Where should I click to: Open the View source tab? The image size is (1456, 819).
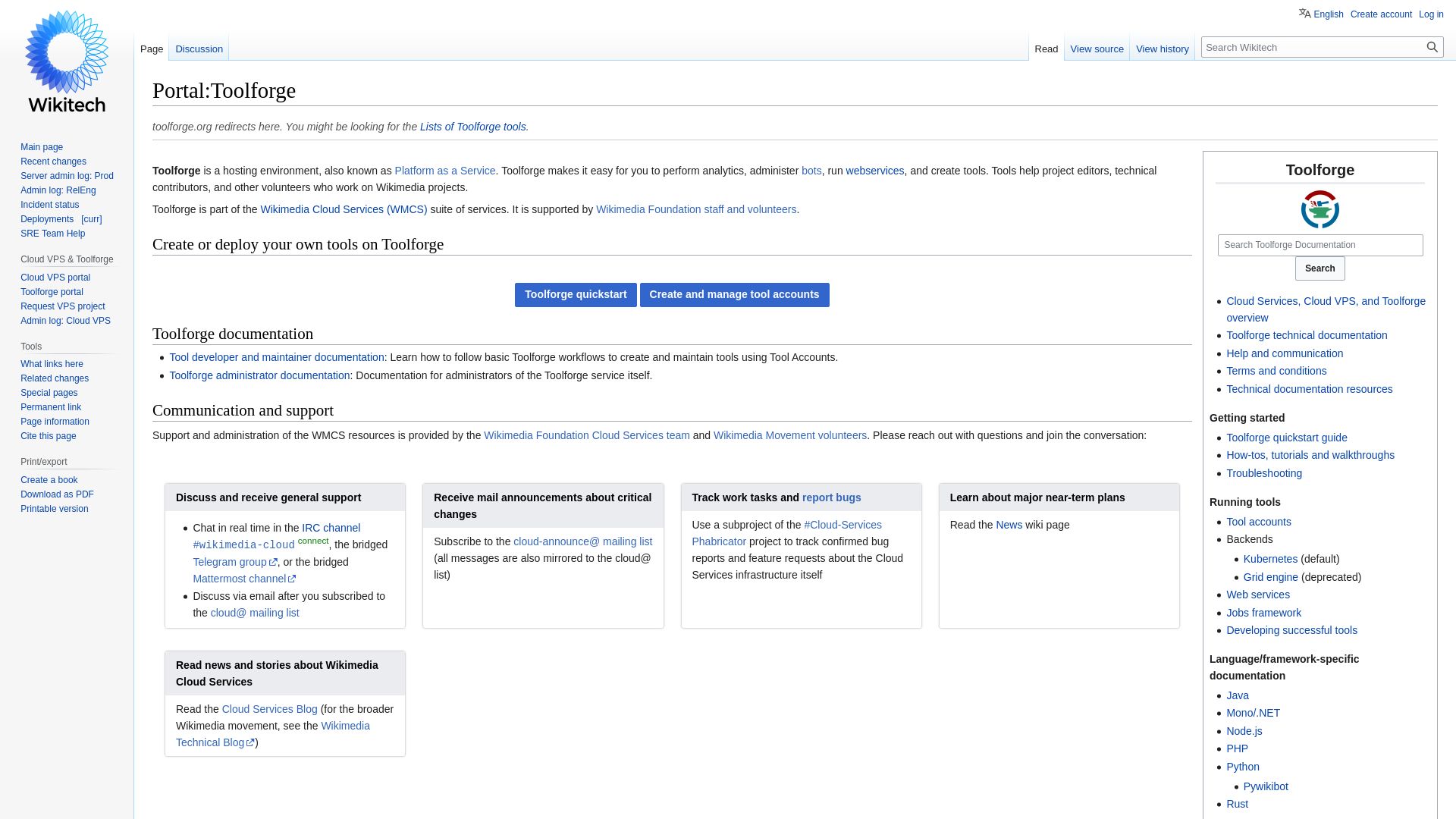(1097, 49)
